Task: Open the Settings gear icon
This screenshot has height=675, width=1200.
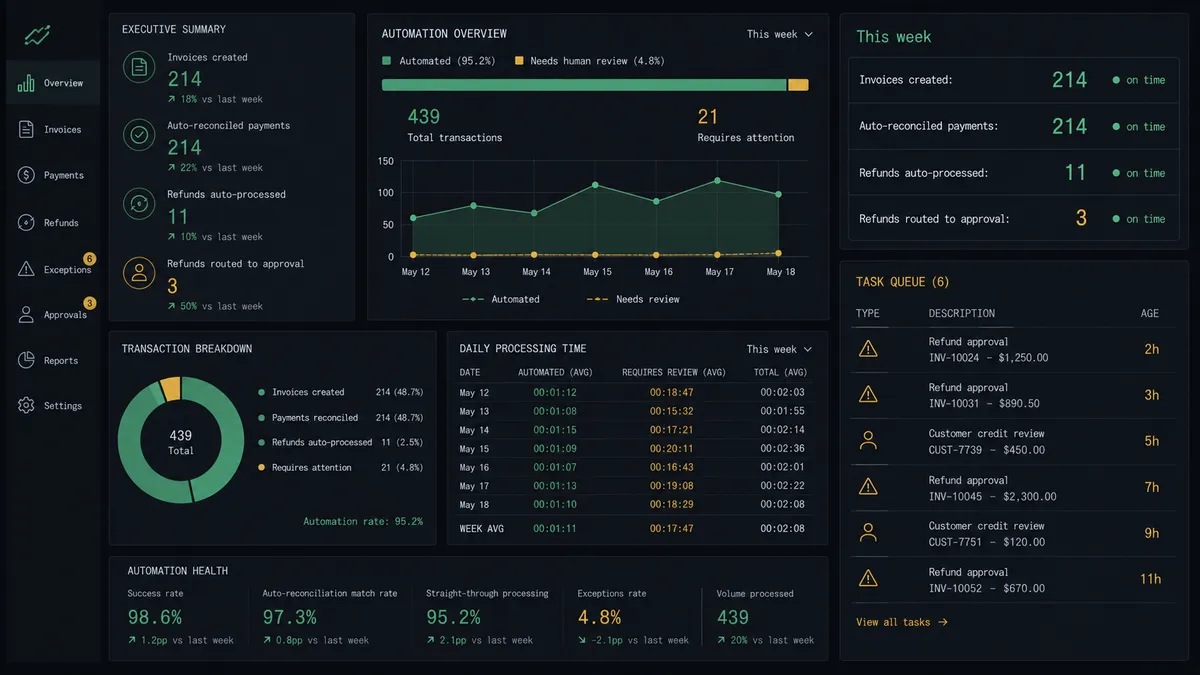Action: tap(26, 405)
